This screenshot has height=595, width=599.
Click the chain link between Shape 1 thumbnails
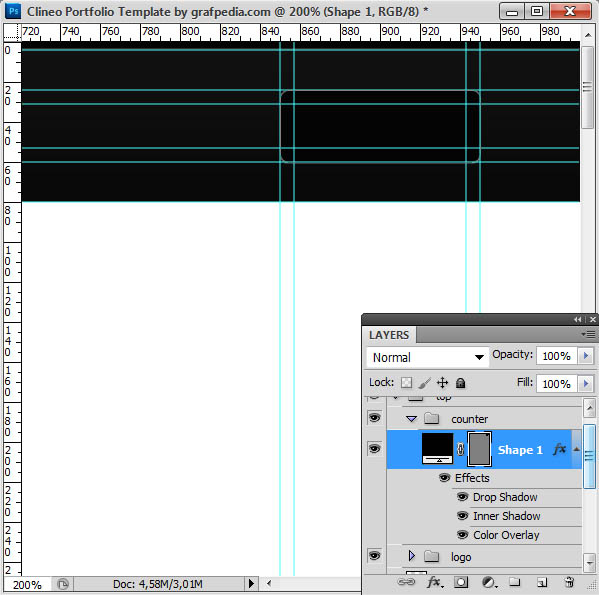[461, 449]
